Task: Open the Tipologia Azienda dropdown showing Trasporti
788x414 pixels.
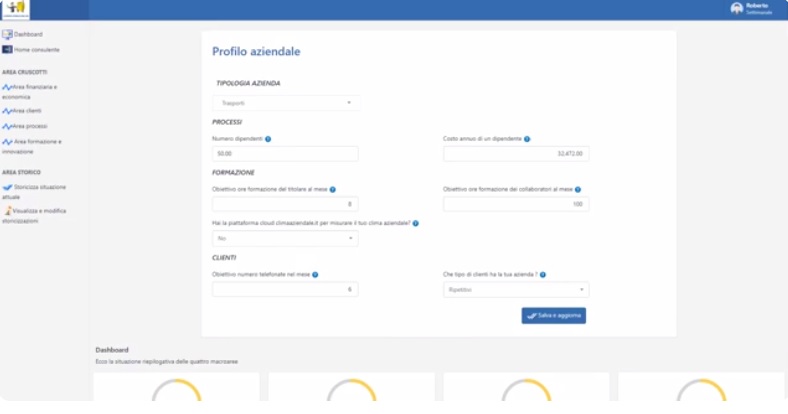Action: tap(286, 103)
